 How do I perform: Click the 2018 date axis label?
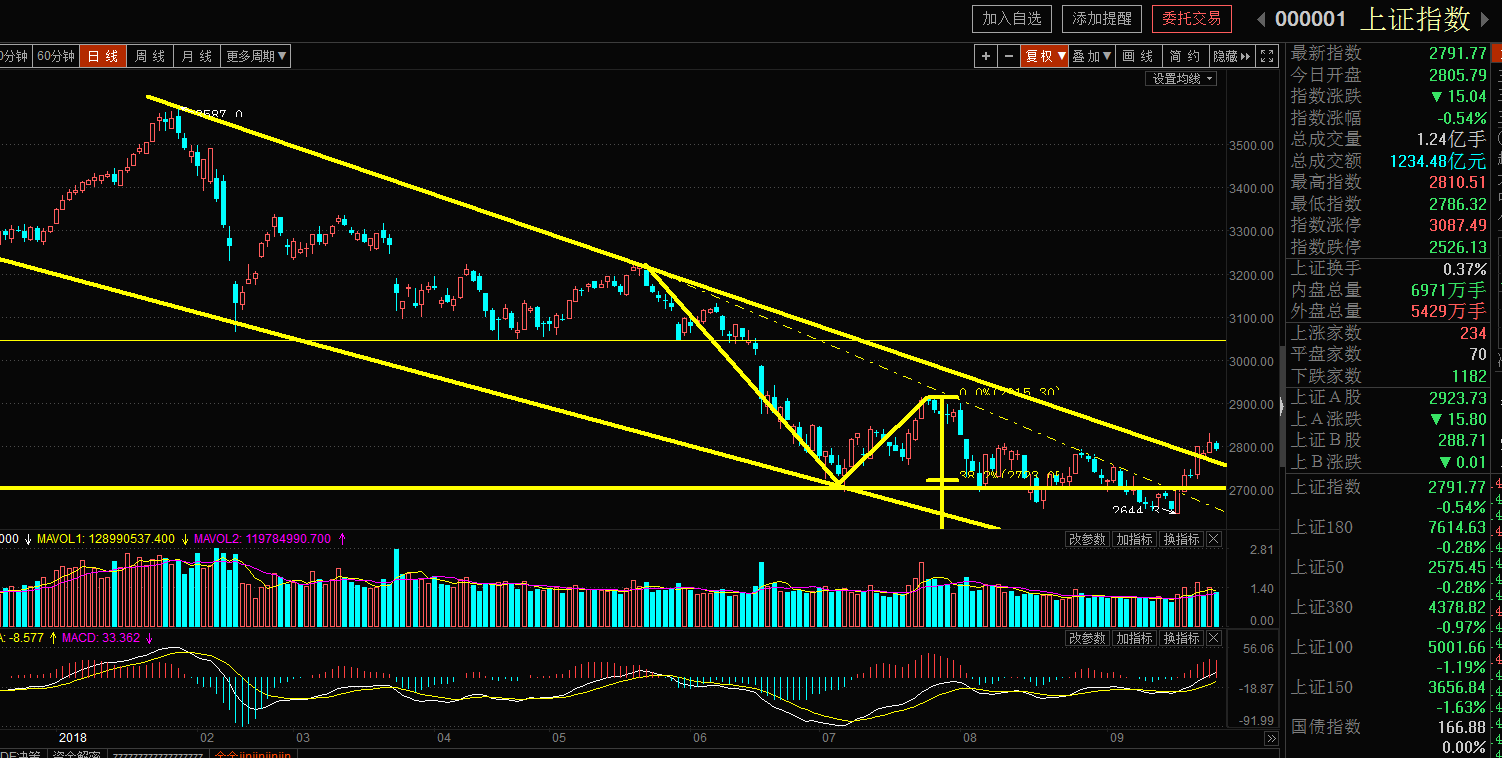pos(75,738)
